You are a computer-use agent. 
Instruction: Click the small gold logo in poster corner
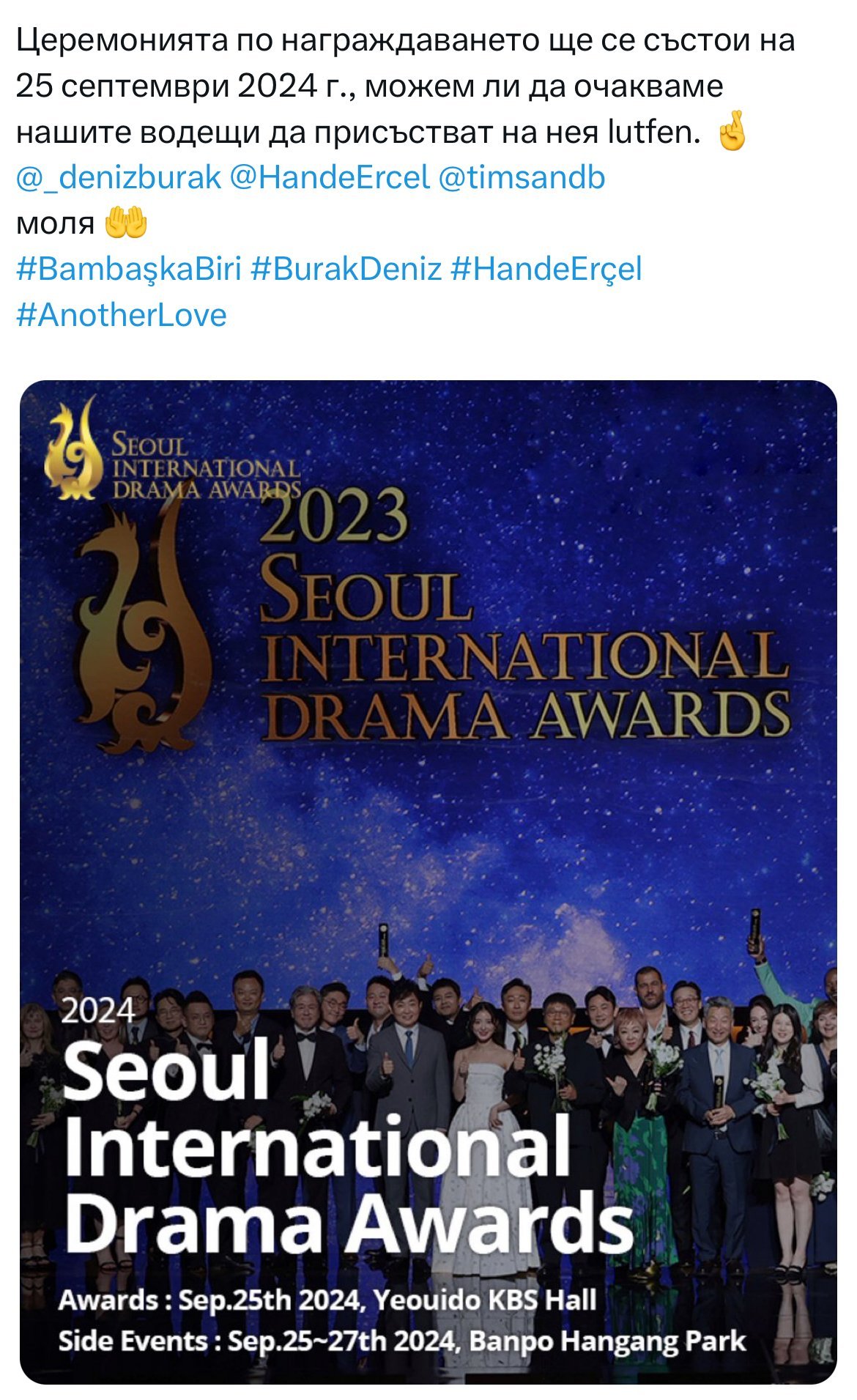point(73,449)
